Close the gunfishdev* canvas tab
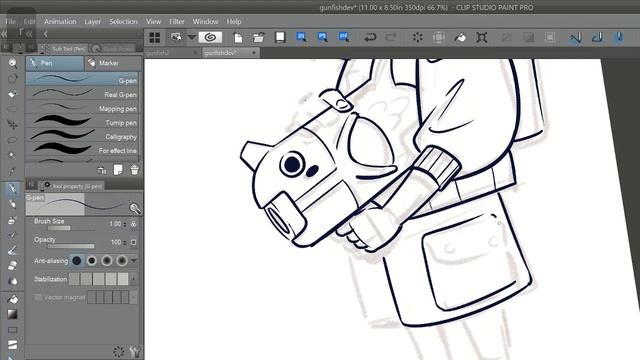This screenshot has width=640, height=360. [x=254, y=53]
